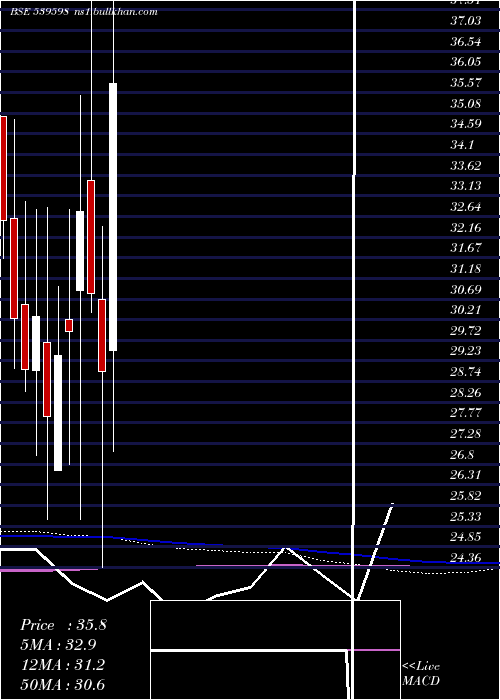Select the 30.69 price label
This screenshot has width=500, height=700.
[466, 290]
